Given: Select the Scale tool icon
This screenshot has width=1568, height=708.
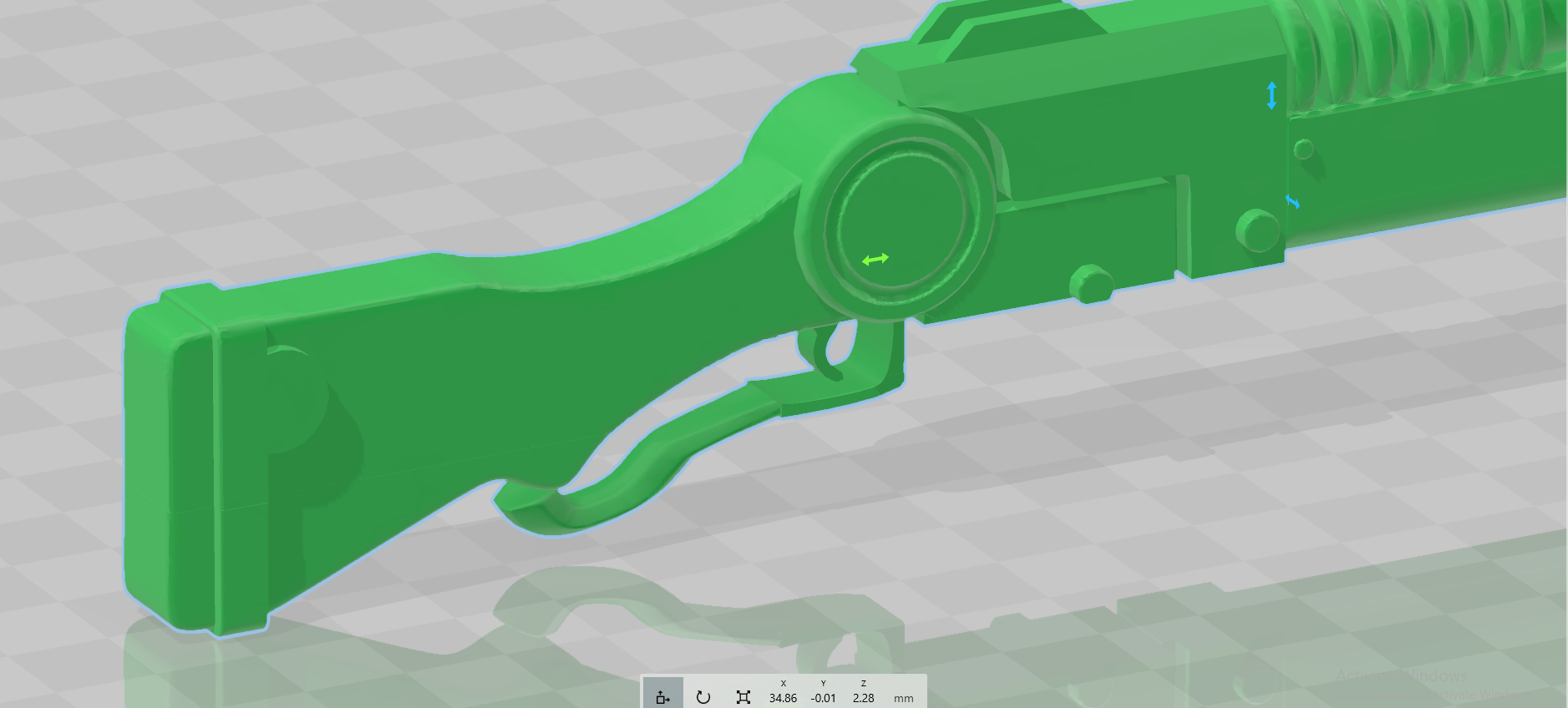Looking at the screenshot, I should [743, 696].
